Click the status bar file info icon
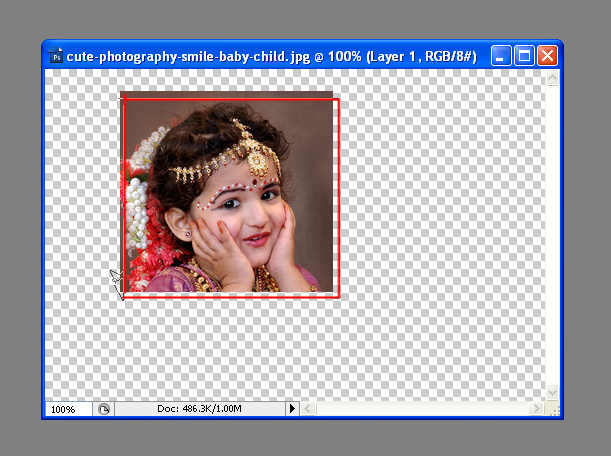The width and height of the screenshot is (611, 456). coord(103,409)
